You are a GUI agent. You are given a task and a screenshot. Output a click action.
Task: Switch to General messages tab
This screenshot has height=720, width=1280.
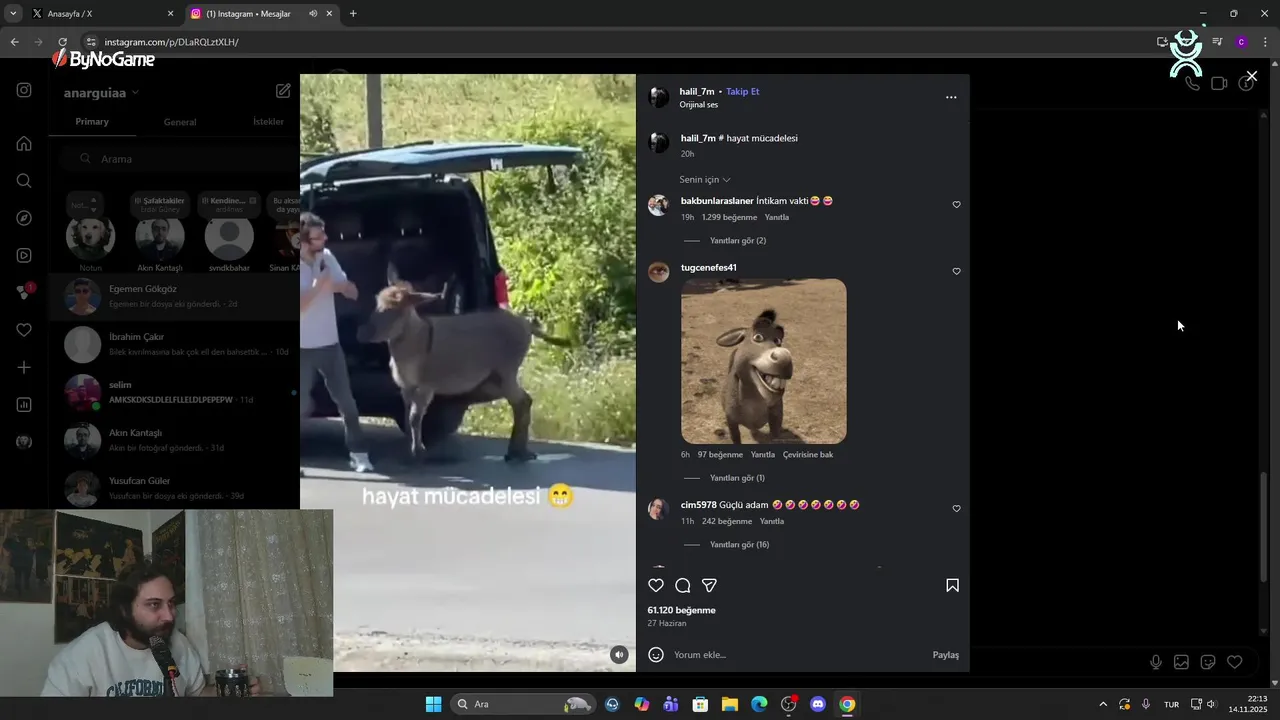[180, 122]
